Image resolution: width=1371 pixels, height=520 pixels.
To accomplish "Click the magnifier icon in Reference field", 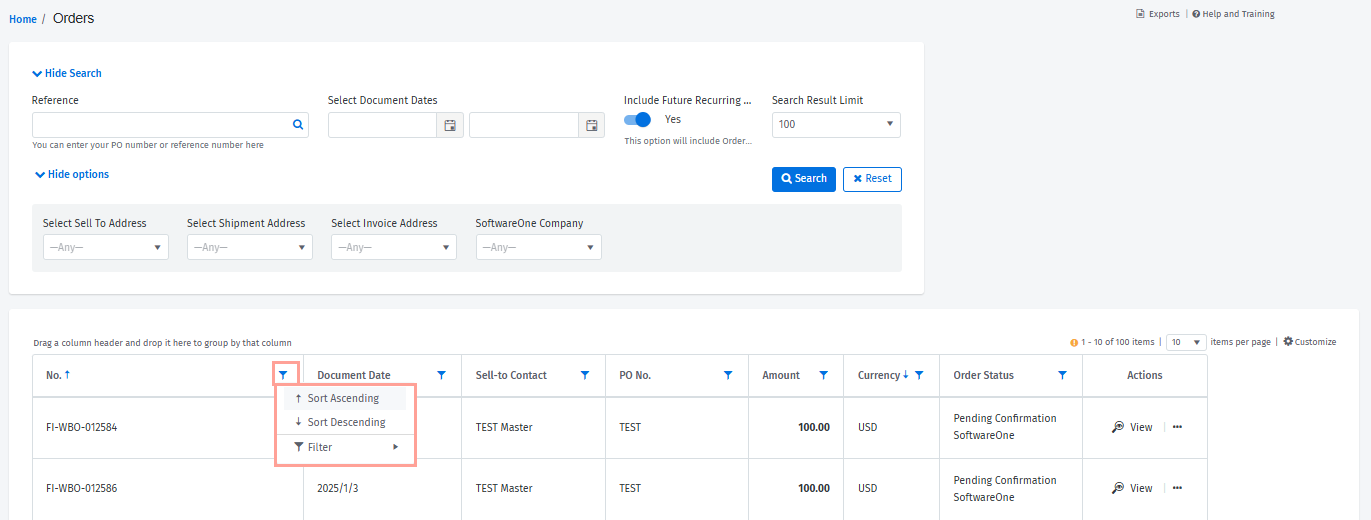I will click(297, 125).
